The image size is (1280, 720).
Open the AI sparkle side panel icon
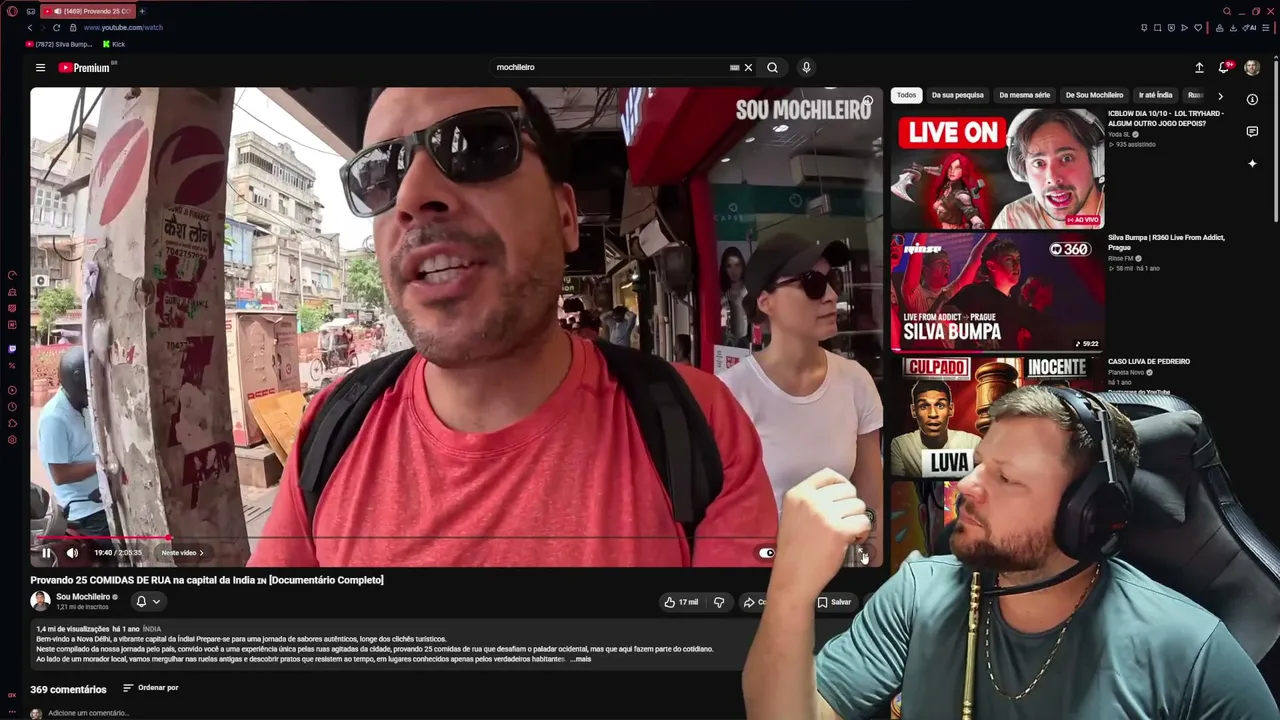click(x=1252, y=163)
